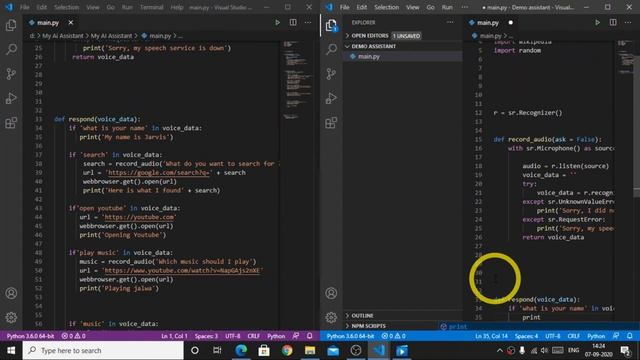This screenshot has width=640, height=360.
Task: Select unsaved main.py tab in right window
Action: (x=491, y=22)
